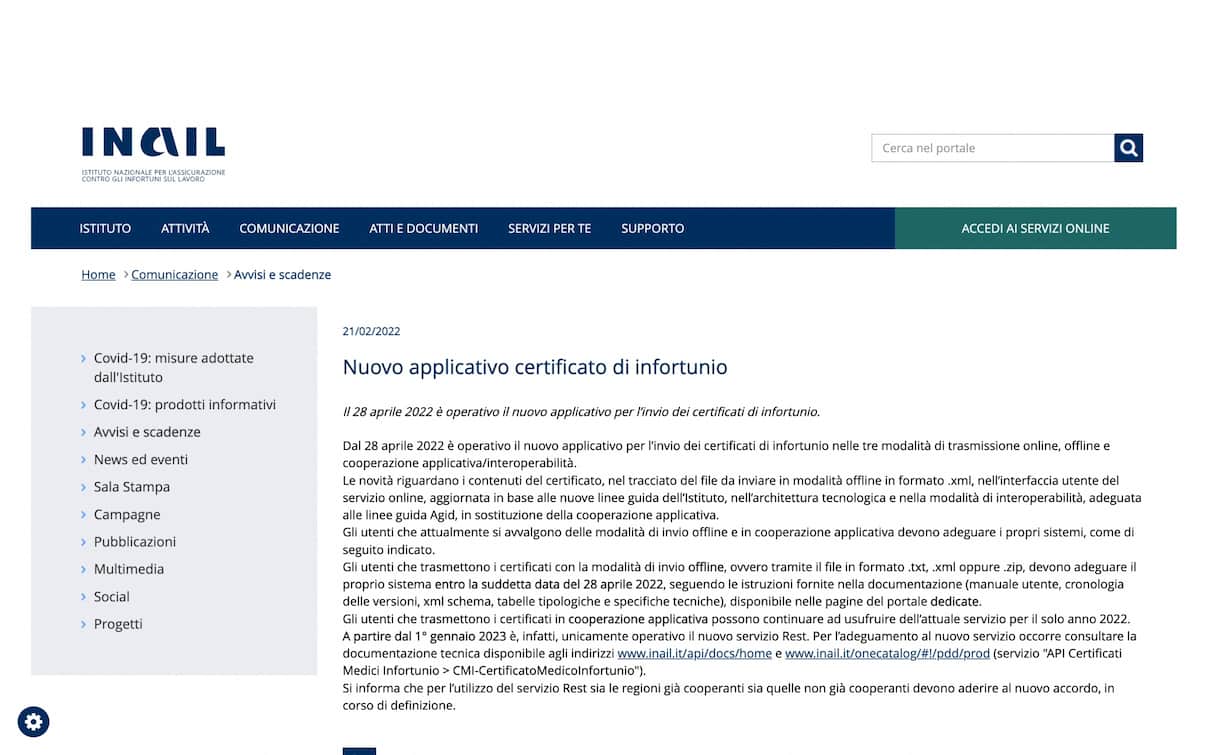This screenshot has width=1206, height=755.
Task: Click Avvisi e scadenze sidebar item
Action: pos(147,431)
